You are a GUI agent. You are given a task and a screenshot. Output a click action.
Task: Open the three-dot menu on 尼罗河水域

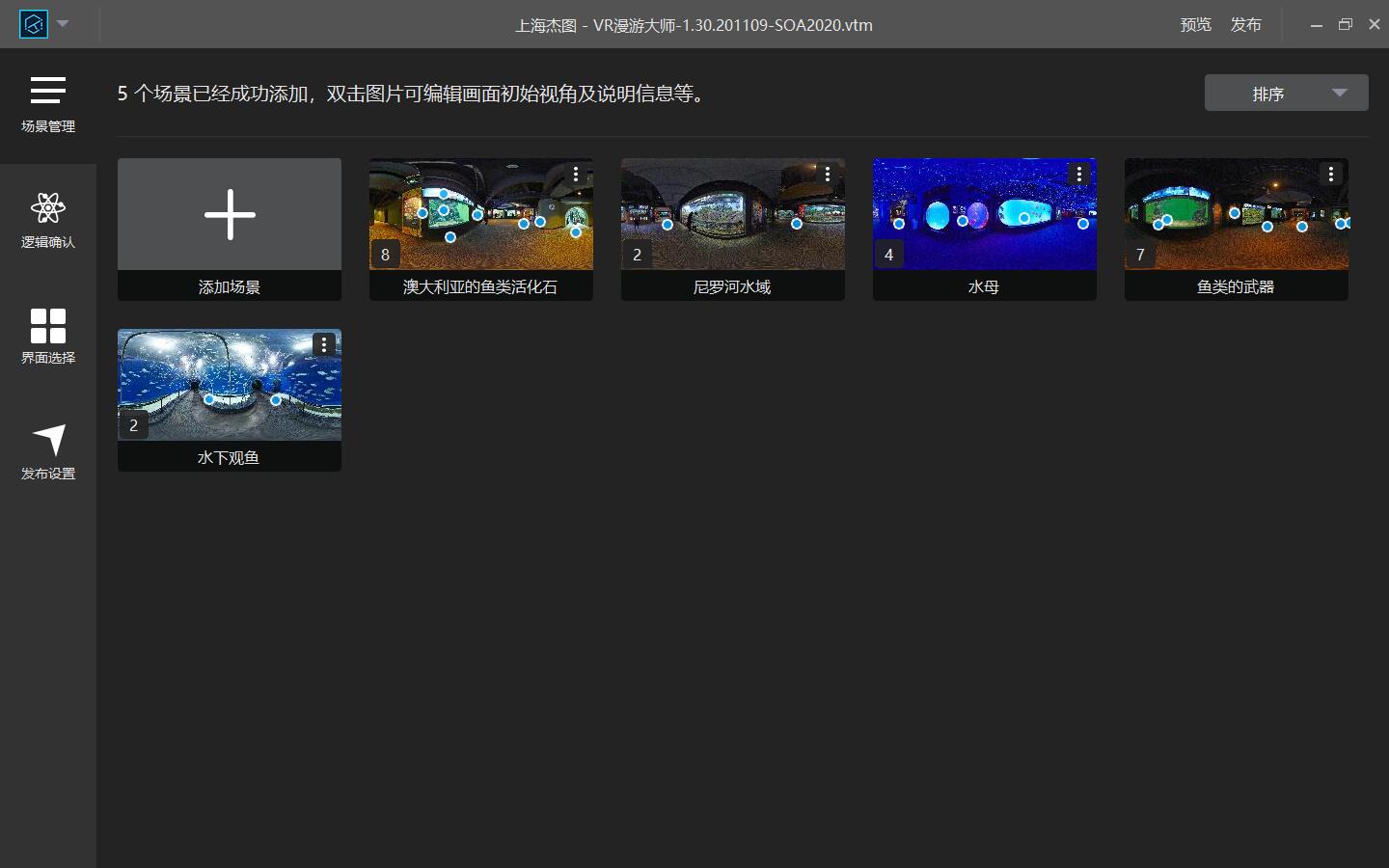tap(828, 174)
